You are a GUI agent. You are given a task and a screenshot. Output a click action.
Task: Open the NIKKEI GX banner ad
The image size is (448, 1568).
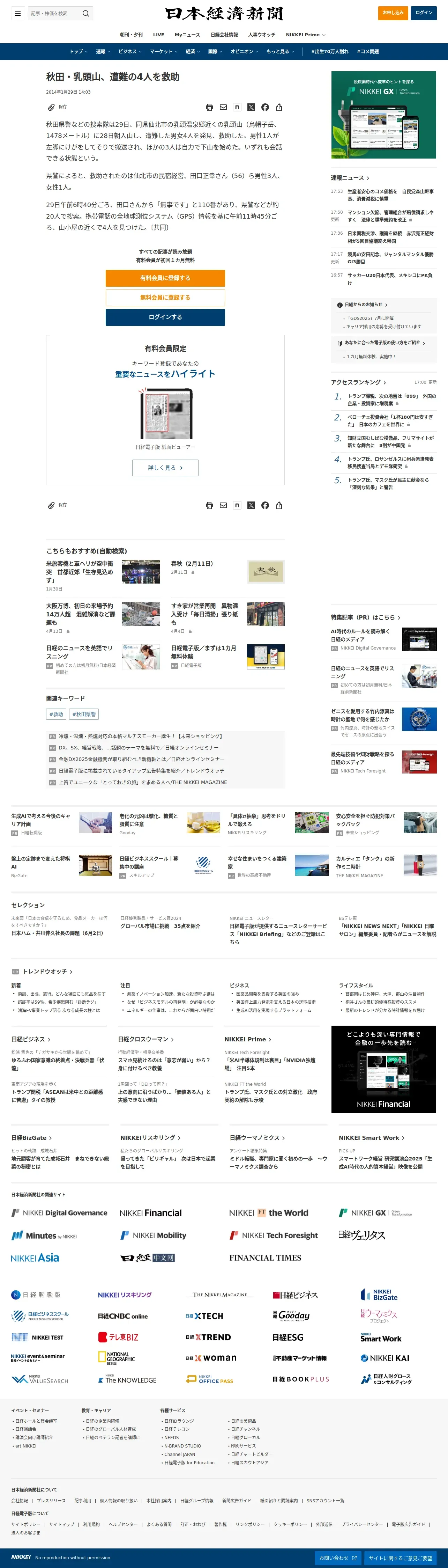point(383,115)
